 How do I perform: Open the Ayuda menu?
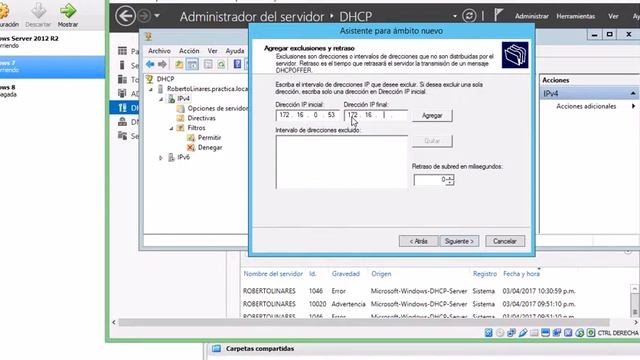click(235, 51)
